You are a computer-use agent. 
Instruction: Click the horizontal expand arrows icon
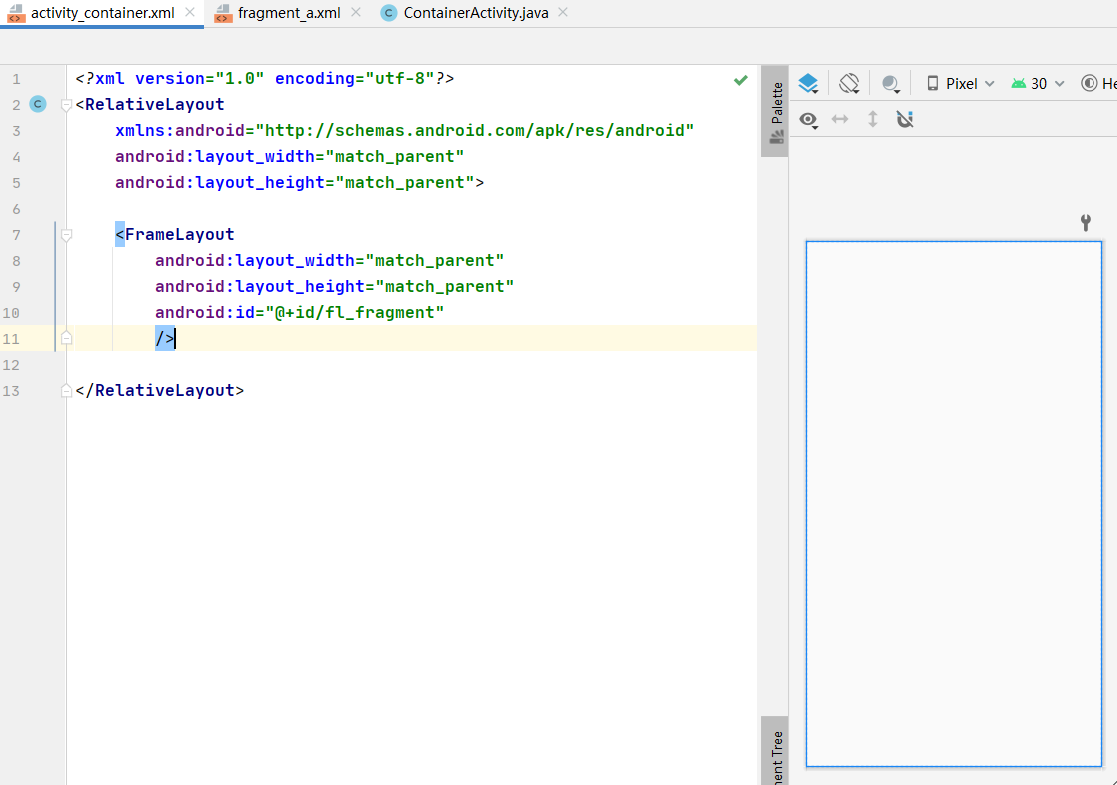840,119
